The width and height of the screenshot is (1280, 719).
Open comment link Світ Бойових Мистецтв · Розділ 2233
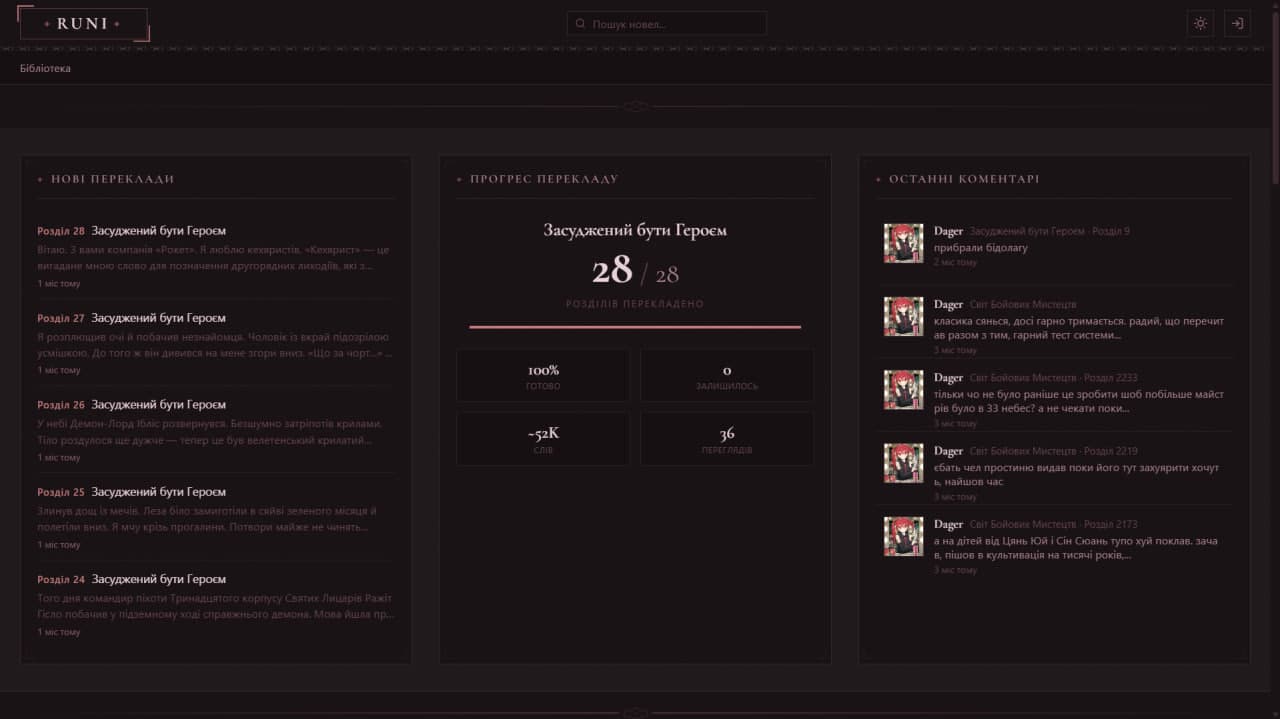pyautogui.click(x=1053, y=378)
